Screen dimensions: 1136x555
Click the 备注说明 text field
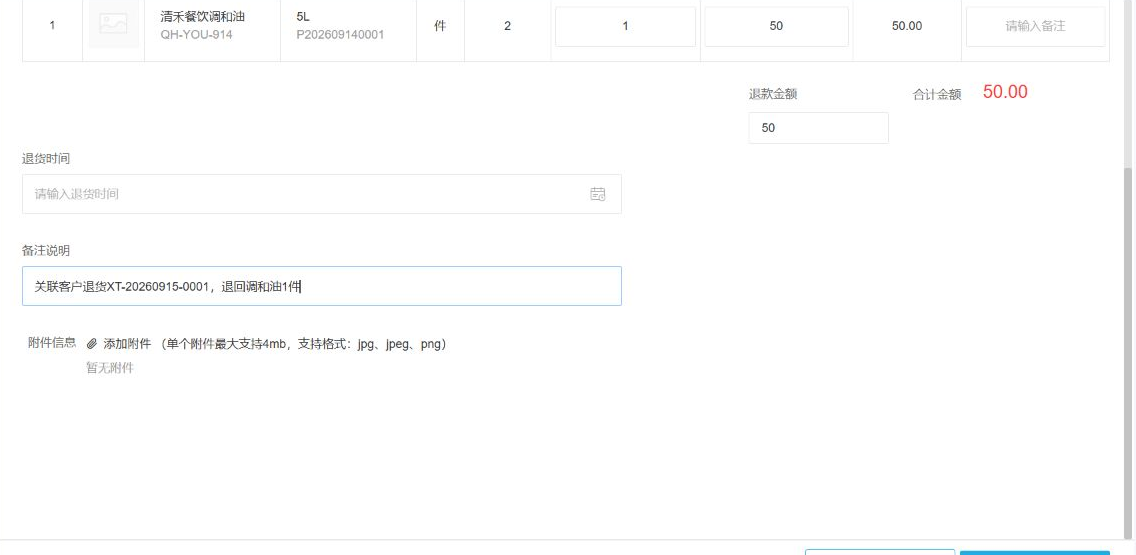[322, 286]
